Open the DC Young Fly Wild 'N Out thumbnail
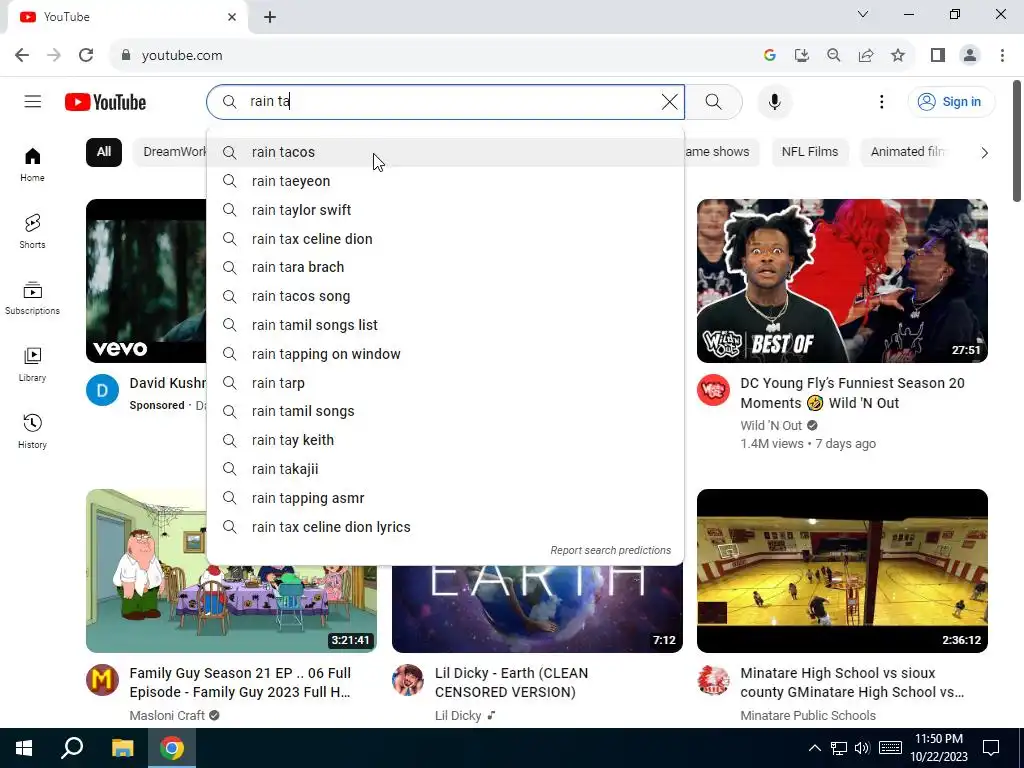This screenshot has width=1024, height=768. pos(842,281)
